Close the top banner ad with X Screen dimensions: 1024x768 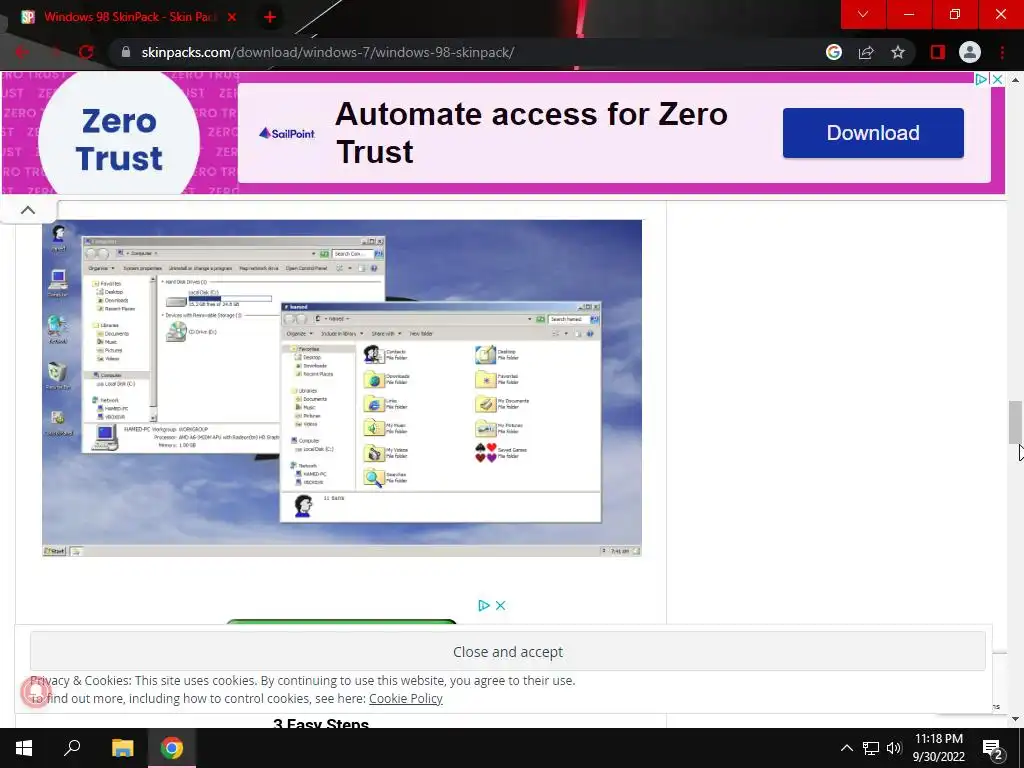coord(997,79)
